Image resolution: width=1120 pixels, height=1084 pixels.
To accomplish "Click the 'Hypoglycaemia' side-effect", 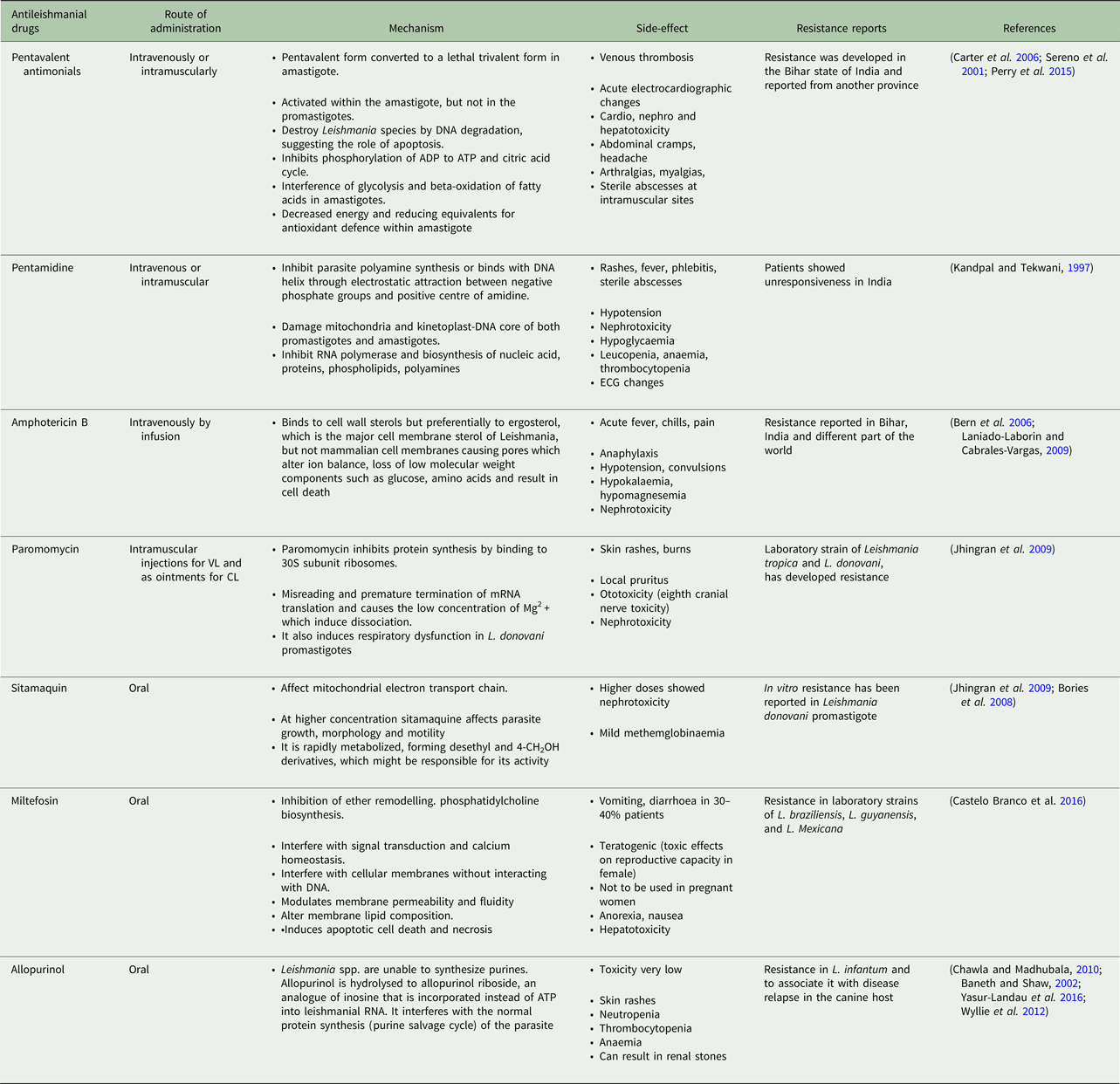I will [x=637, y=341].
